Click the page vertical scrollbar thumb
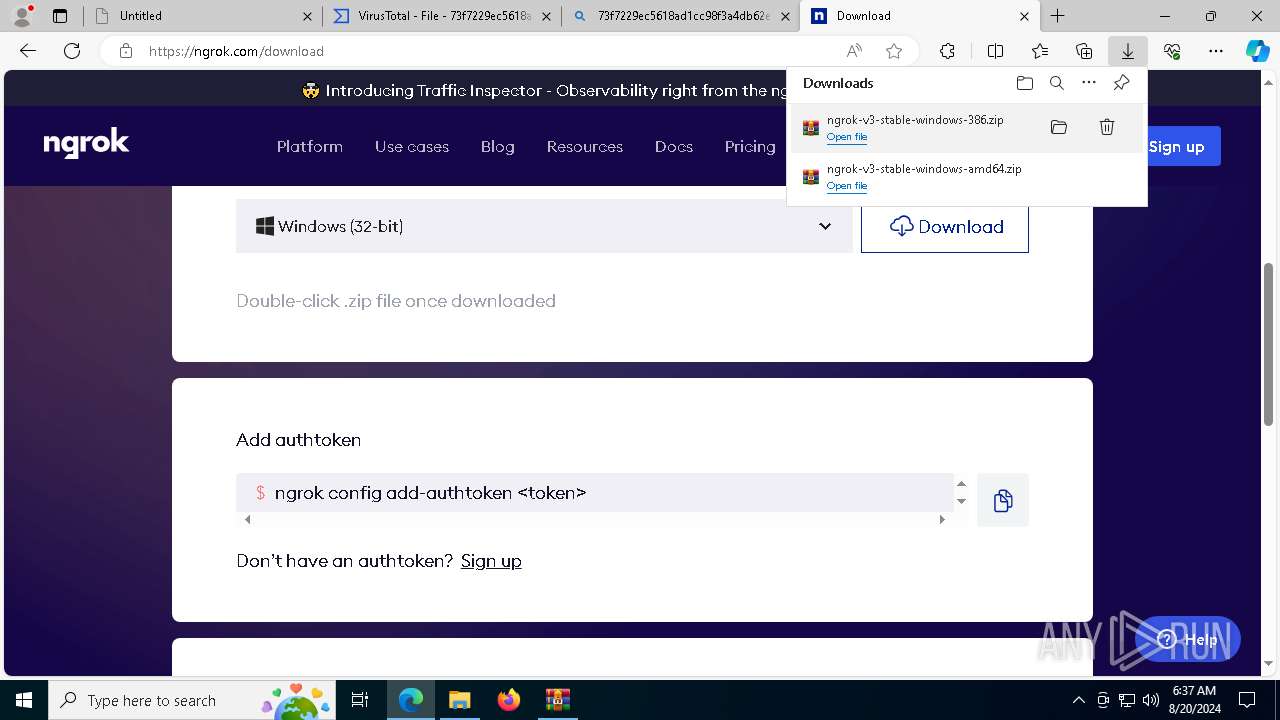The image size is (1280, 720). 1269,344
